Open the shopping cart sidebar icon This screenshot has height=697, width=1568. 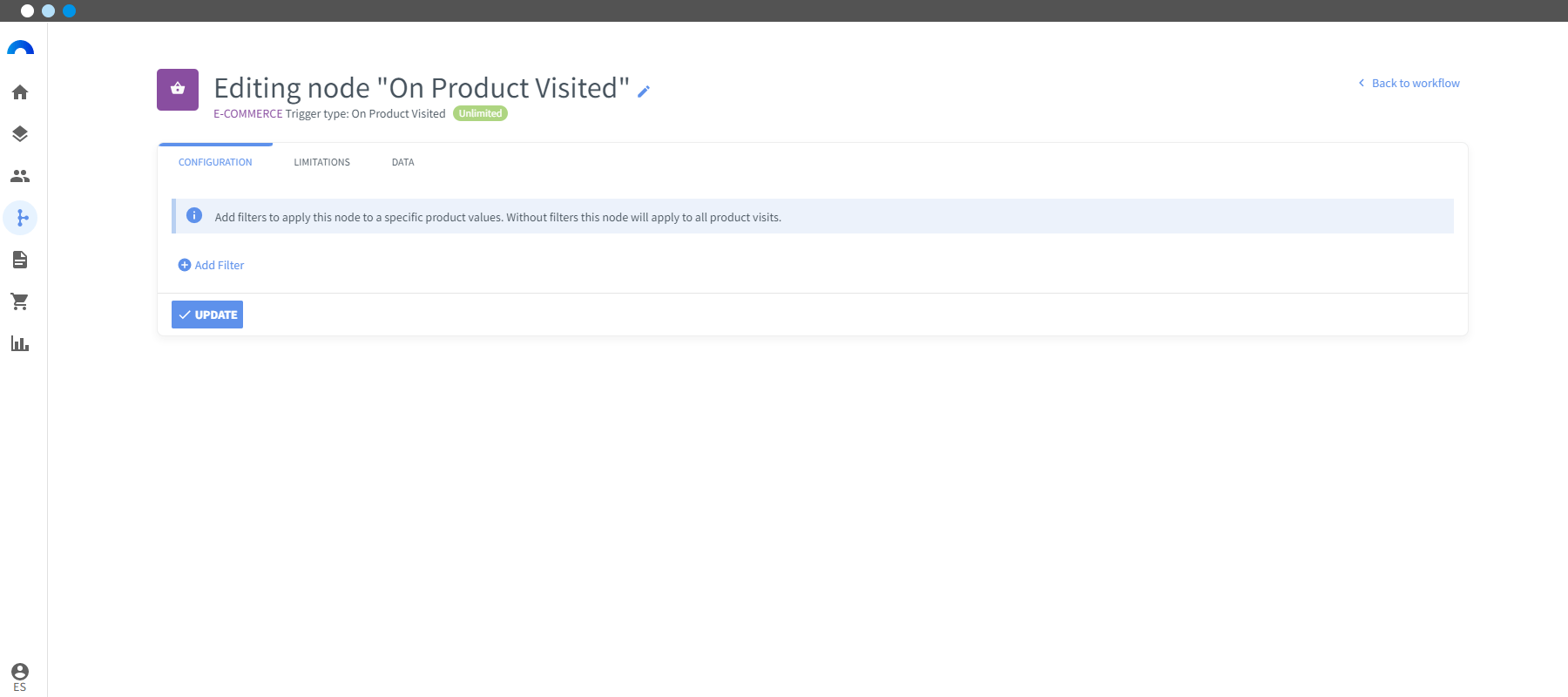pos(20,301)
